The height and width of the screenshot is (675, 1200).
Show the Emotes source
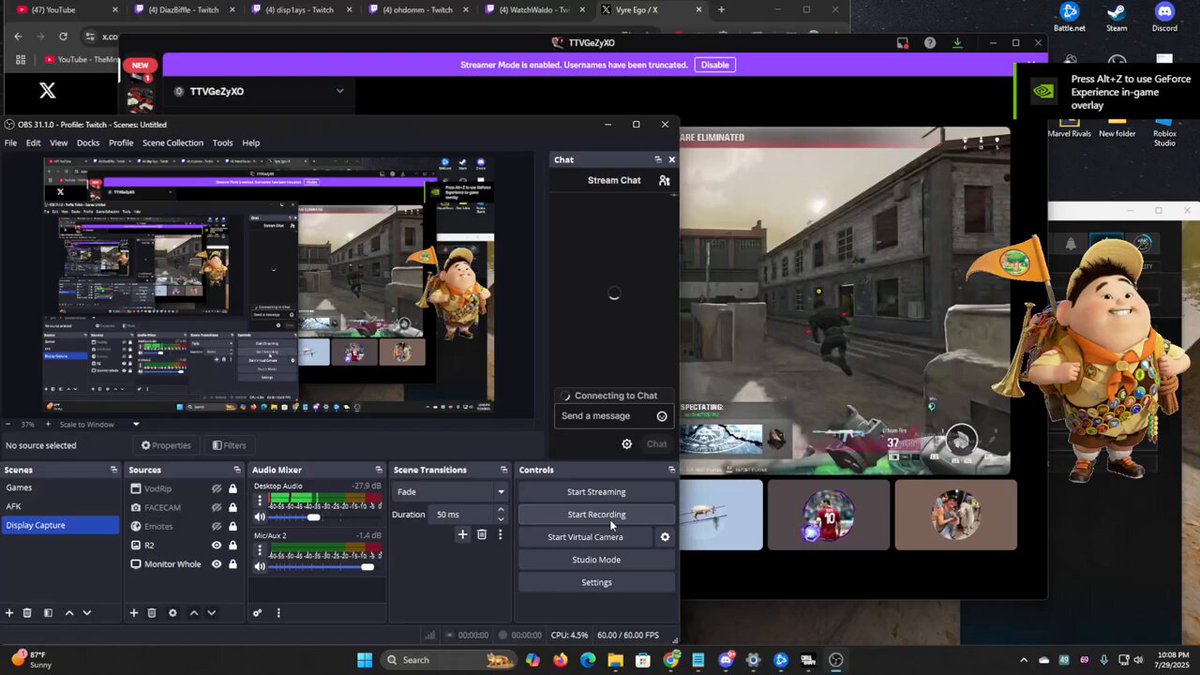(x=216, y=526)
